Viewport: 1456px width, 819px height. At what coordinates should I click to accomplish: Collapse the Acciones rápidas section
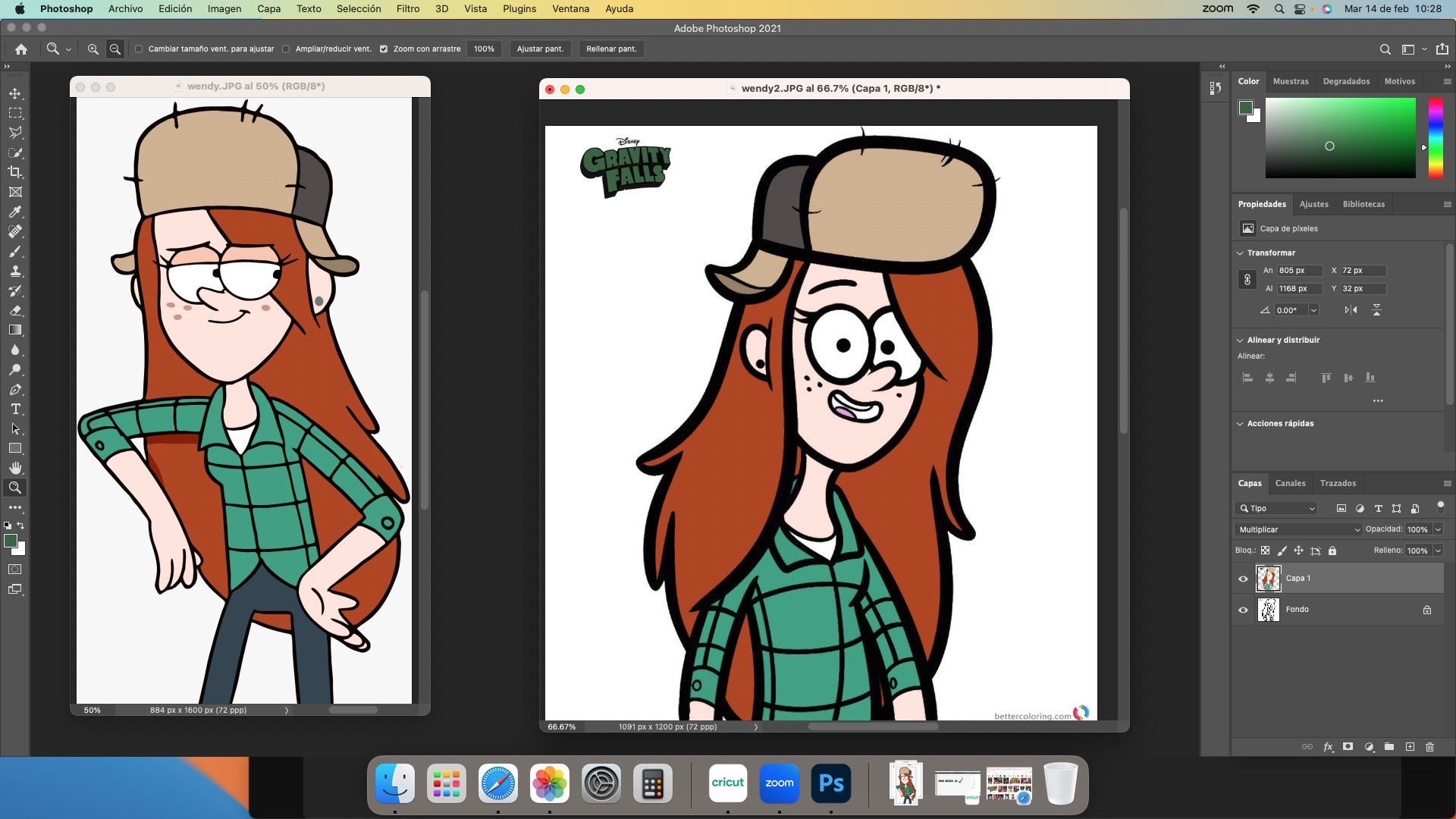1241,424
